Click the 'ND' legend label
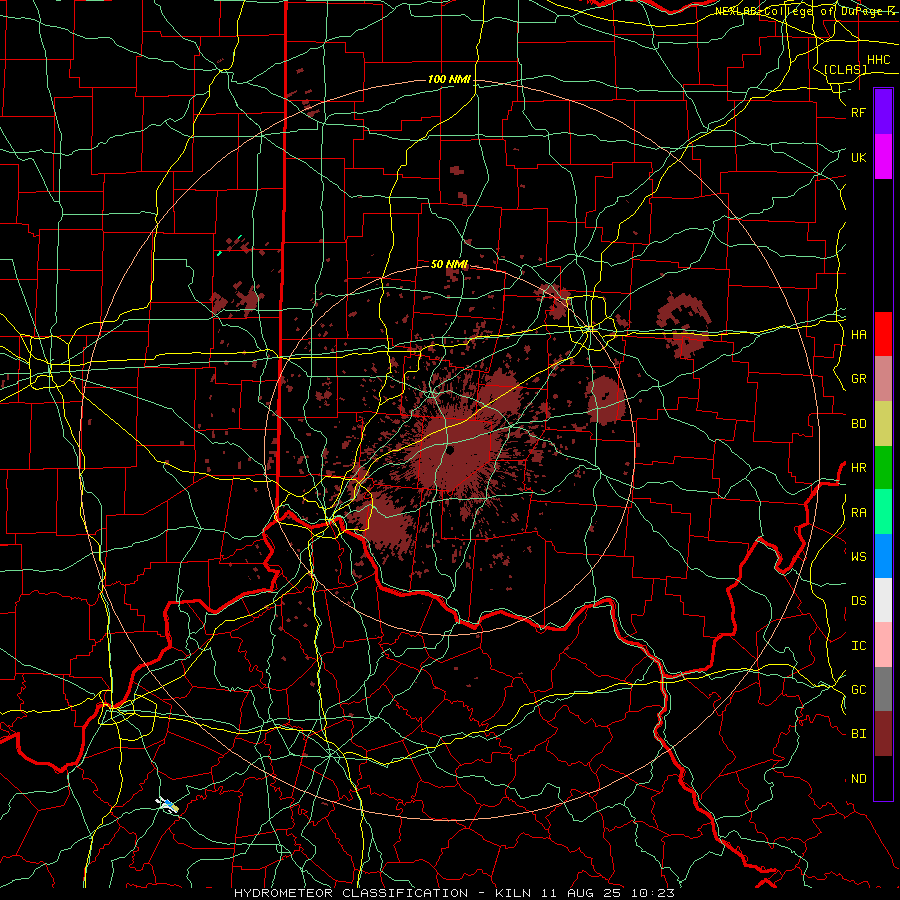The image size is (900, 900). point(858,778)
